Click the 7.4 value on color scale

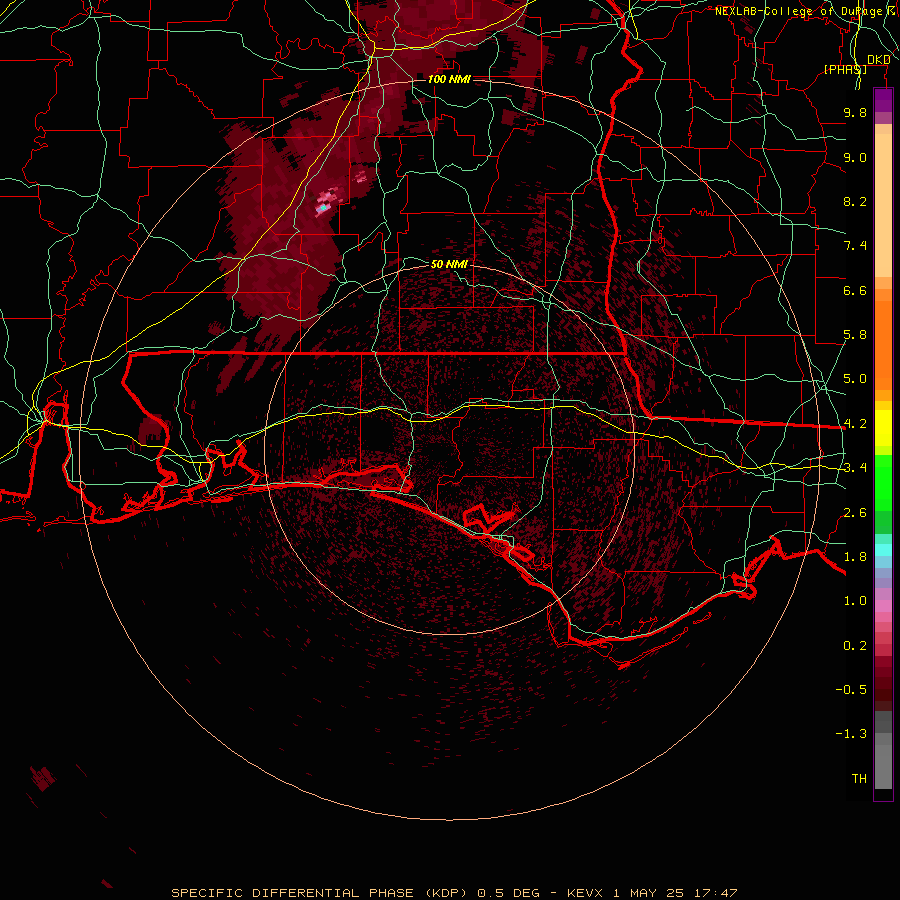(855, 246)
